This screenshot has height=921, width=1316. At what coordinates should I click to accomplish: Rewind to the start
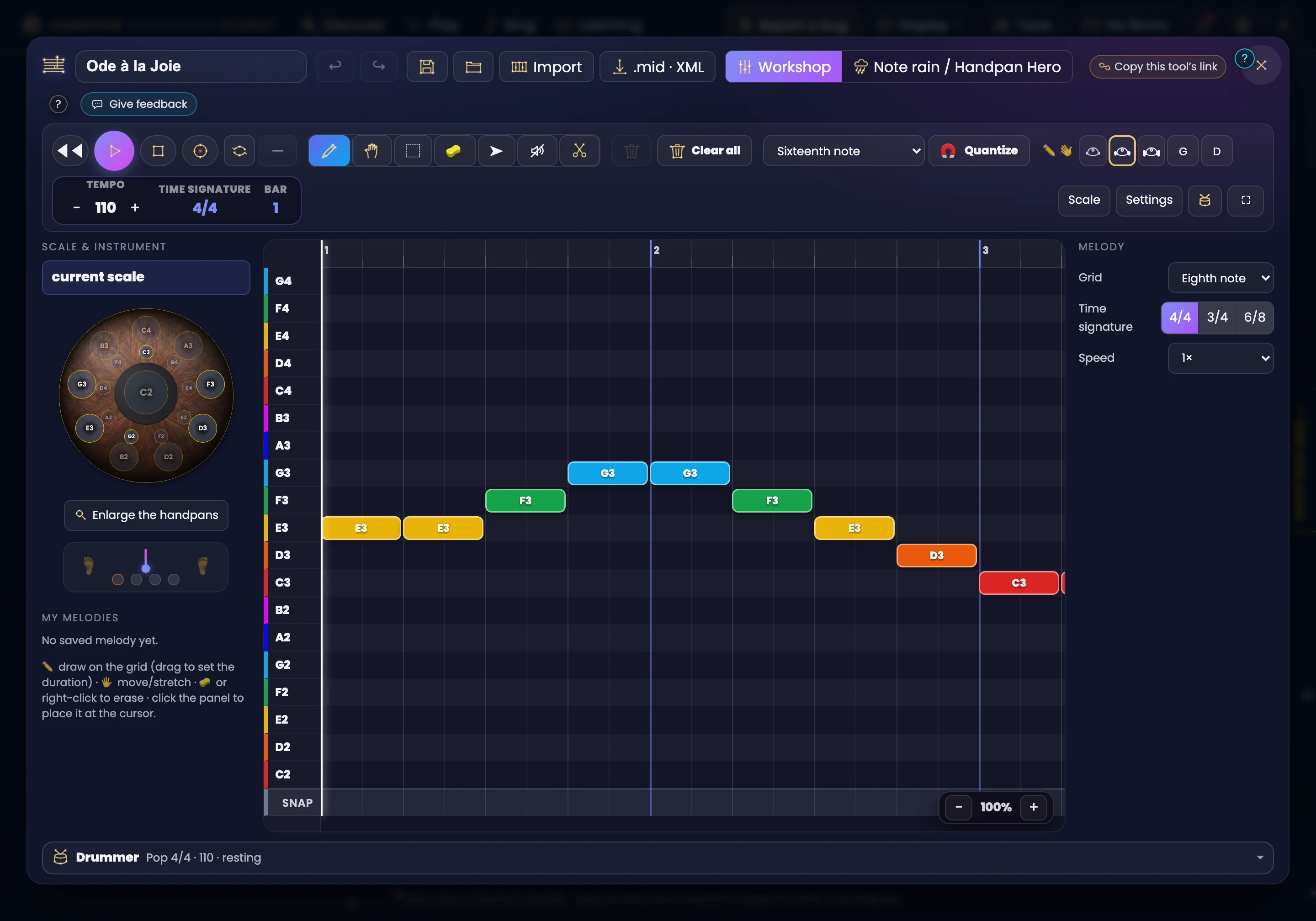[70, 151]
